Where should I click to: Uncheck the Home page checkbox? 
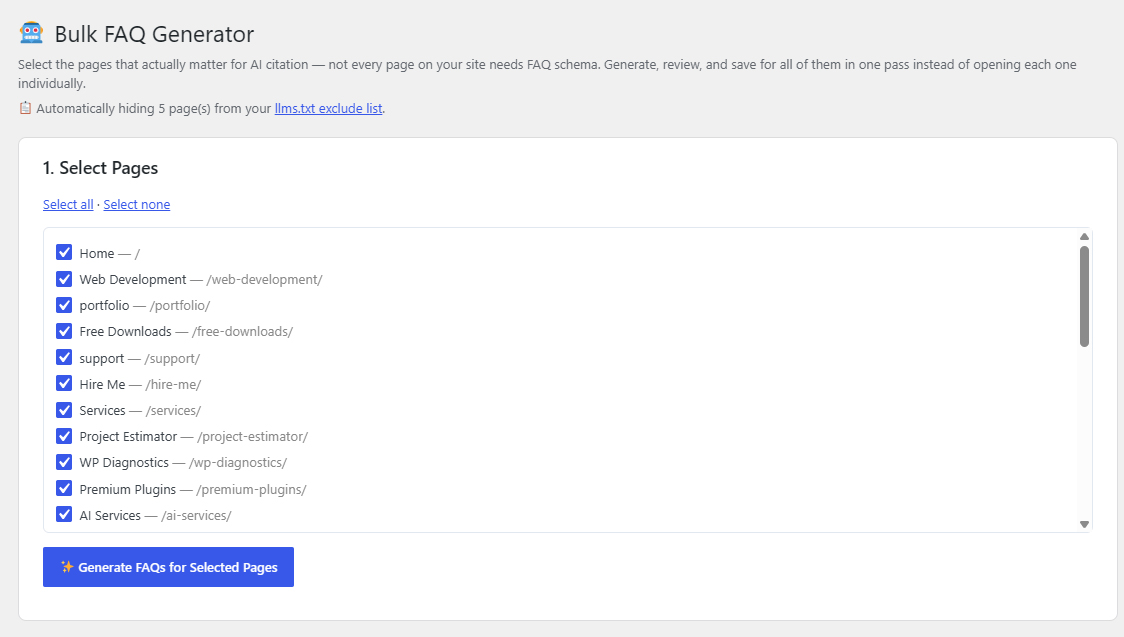click(x=64, y=252)
